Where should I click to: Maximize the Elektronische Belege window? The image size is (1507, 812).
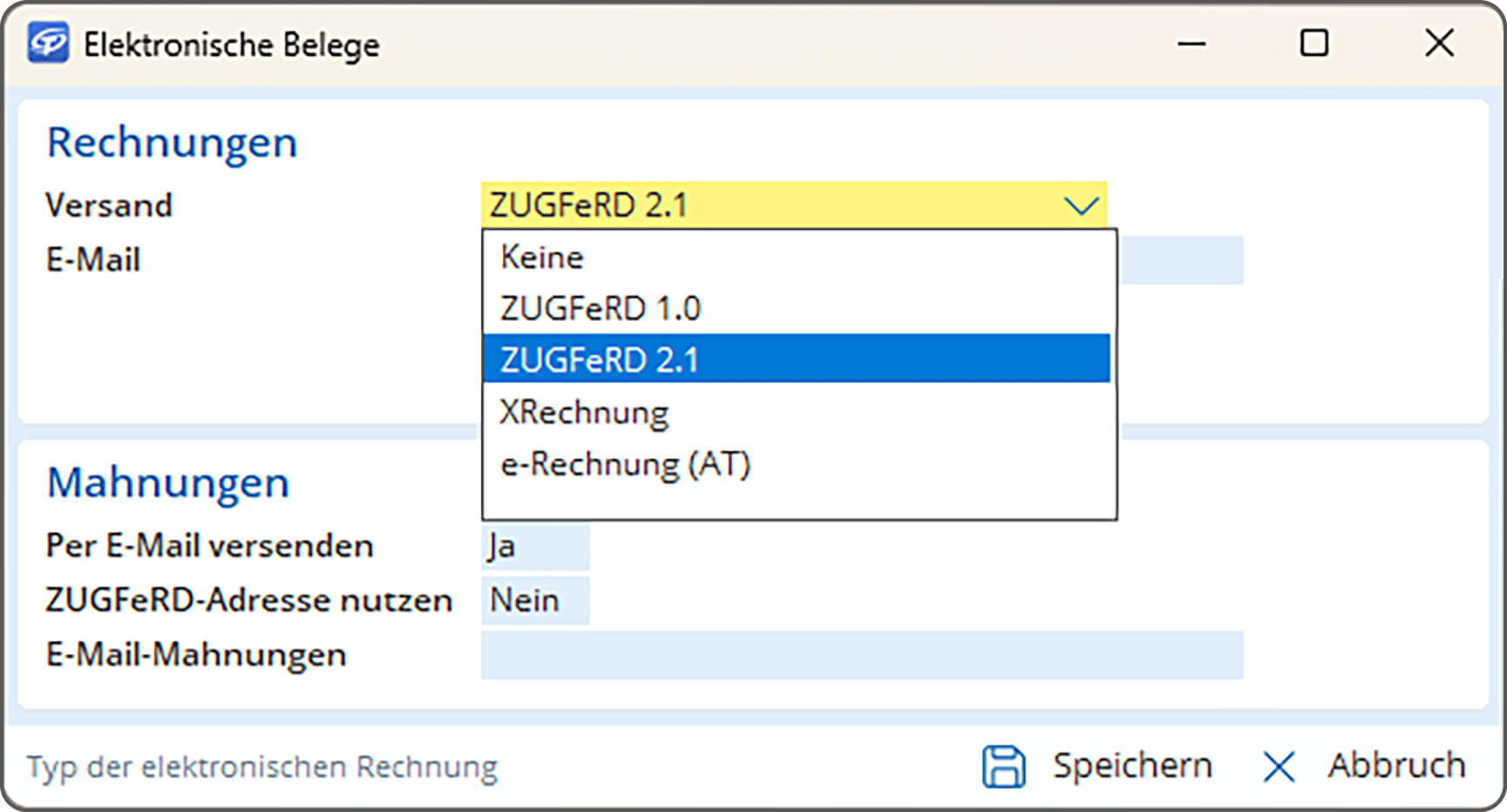(x=1314, y=44)
